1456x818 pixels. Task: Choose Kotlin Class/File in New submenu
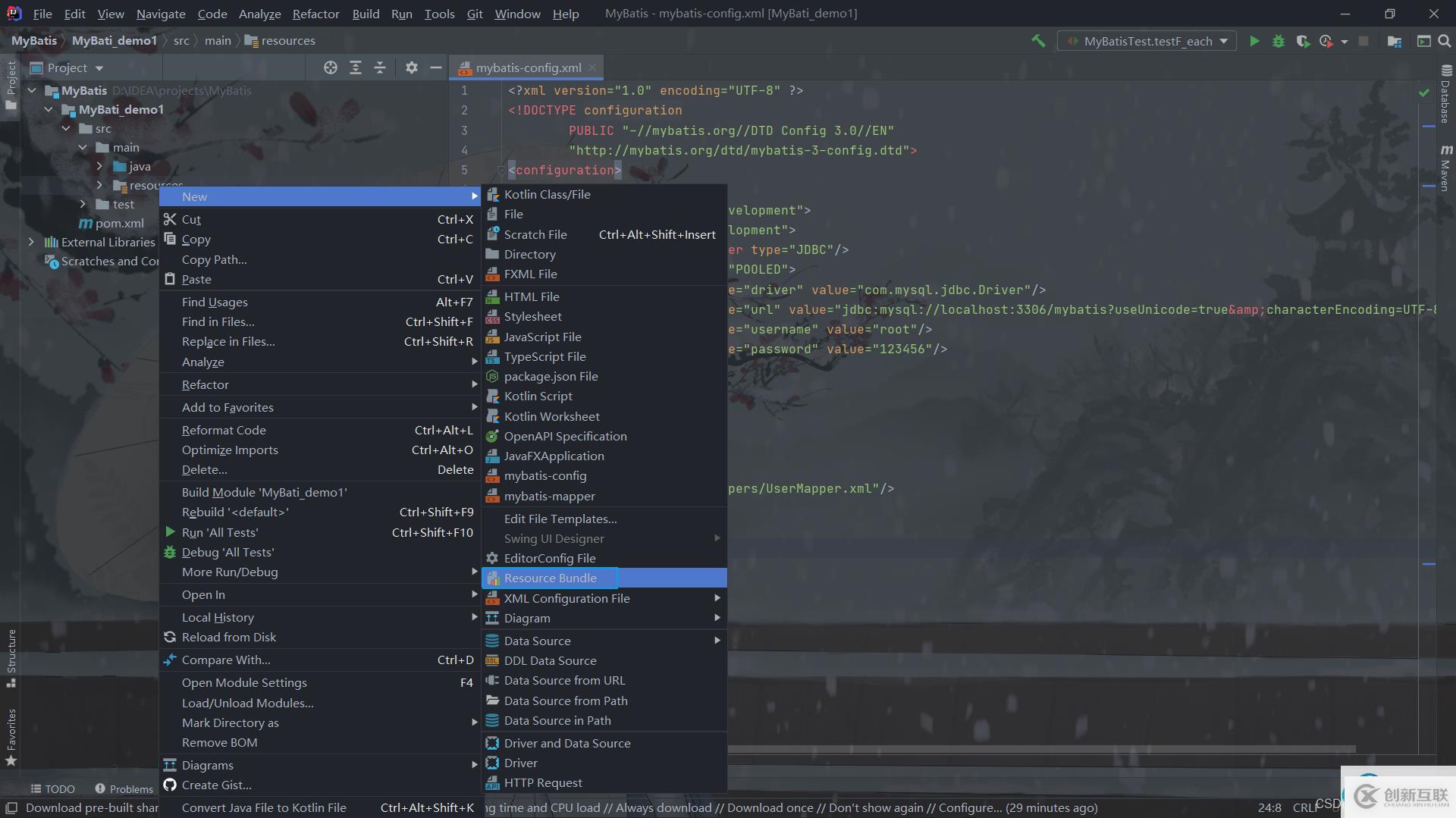click(x=604, y=194)
